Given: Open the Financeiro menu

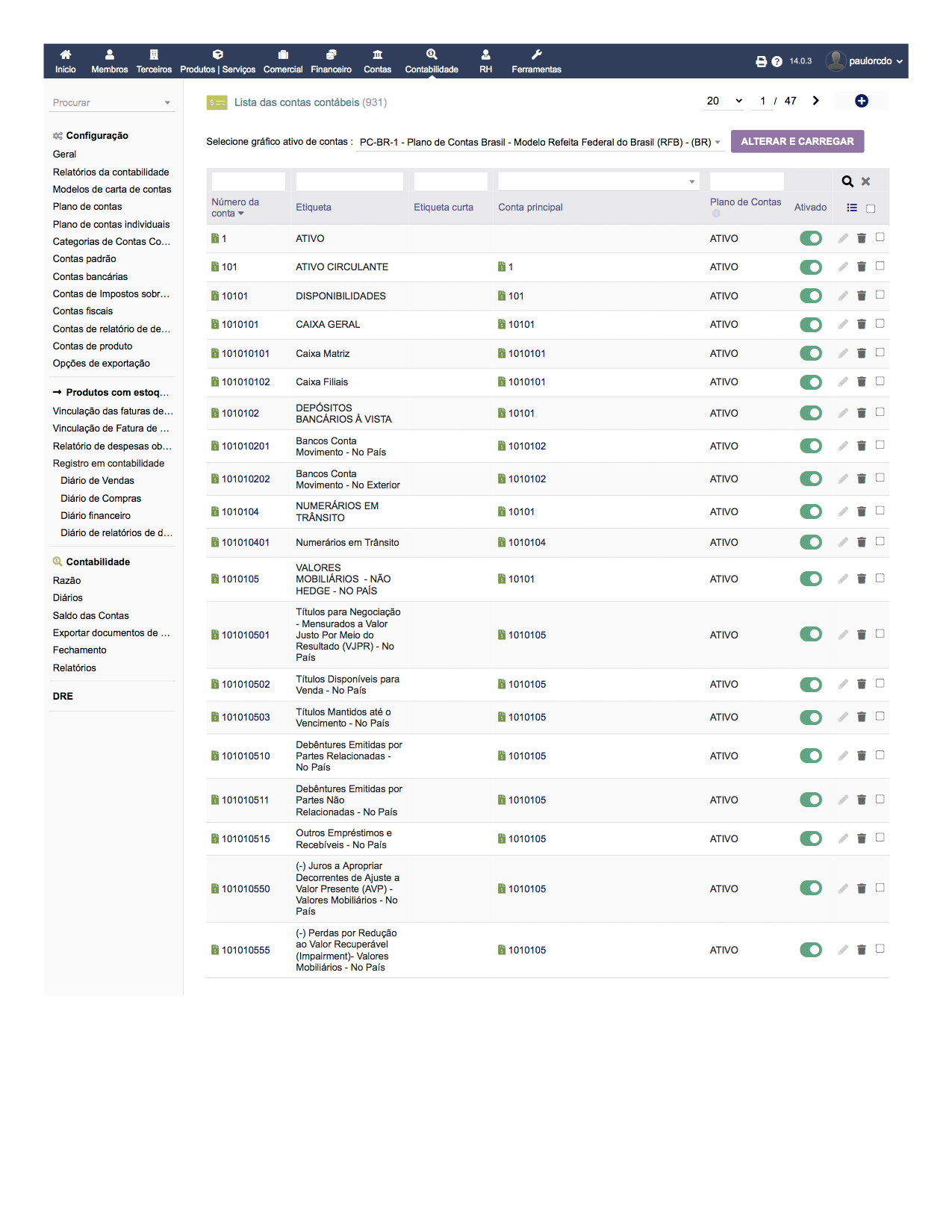Looking at the screenshot, I should click(x=331, y=61).
